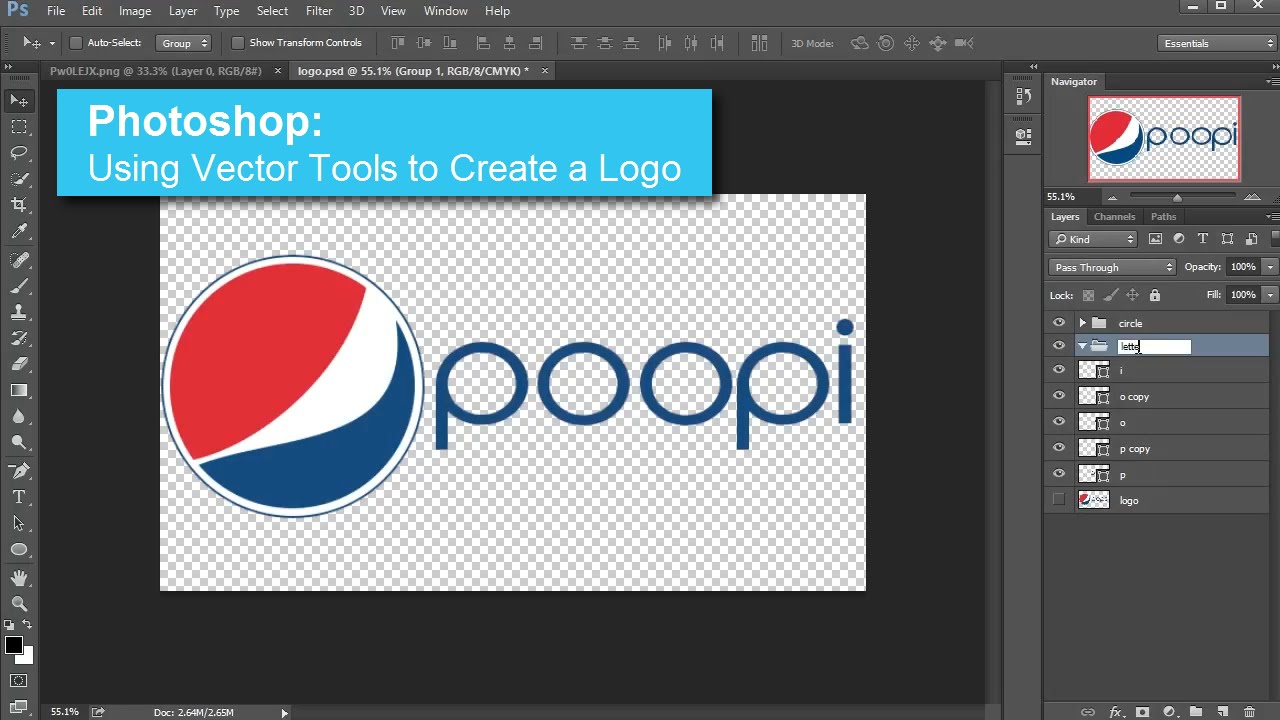Select the Move tool

click(20, 99)
